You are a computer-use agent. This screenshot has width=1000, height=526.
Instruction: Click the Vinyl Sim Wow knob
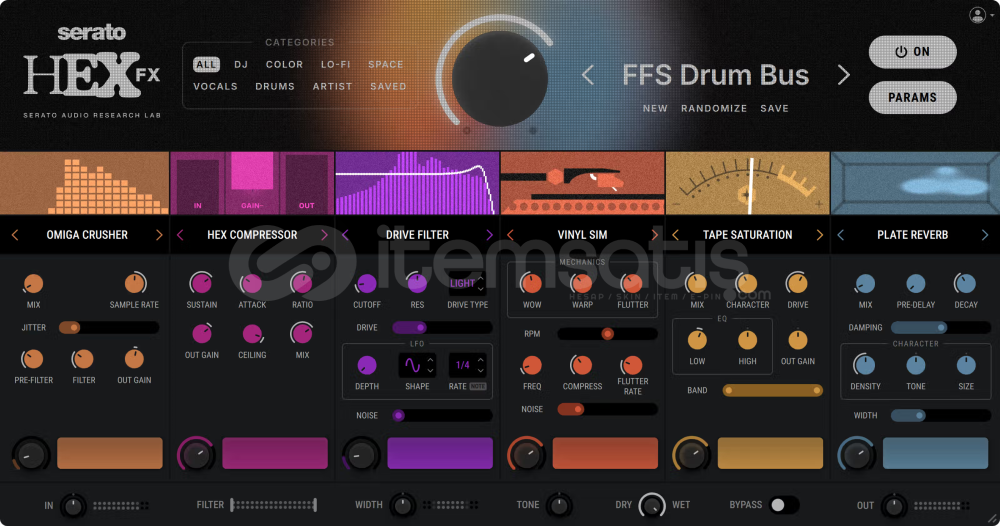click(x=532, y=284)
